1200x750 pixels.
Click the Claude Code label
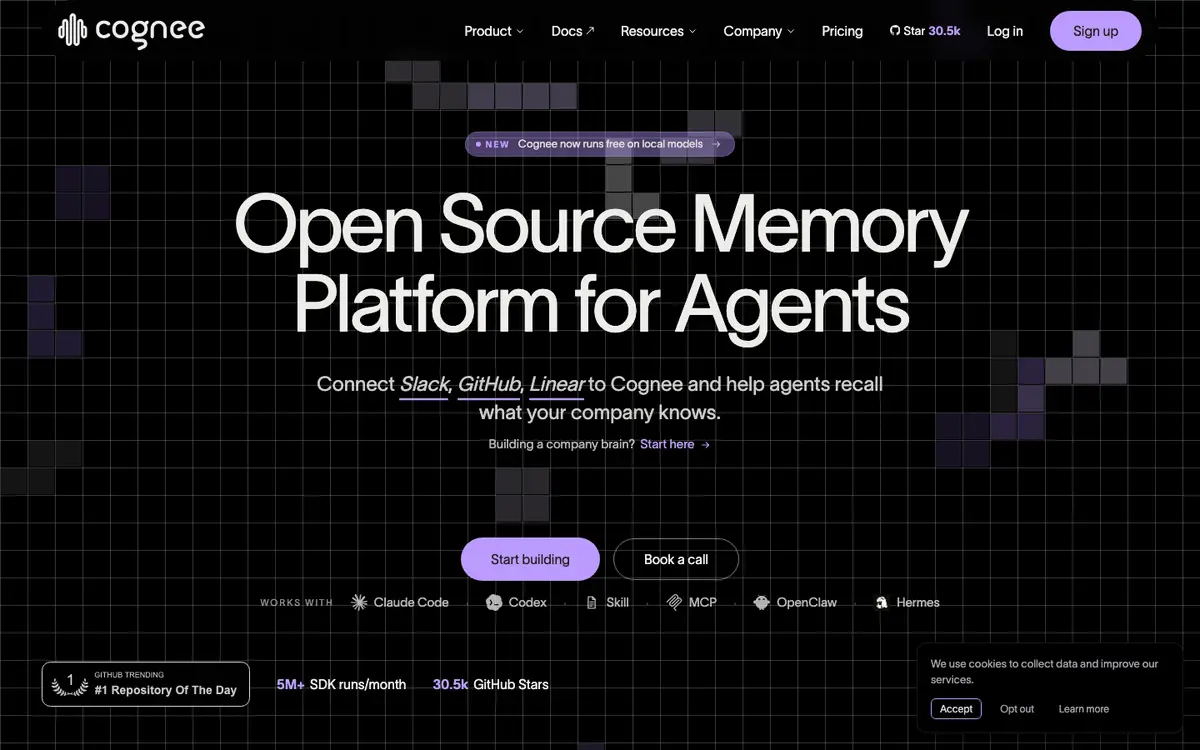(411, 602)
